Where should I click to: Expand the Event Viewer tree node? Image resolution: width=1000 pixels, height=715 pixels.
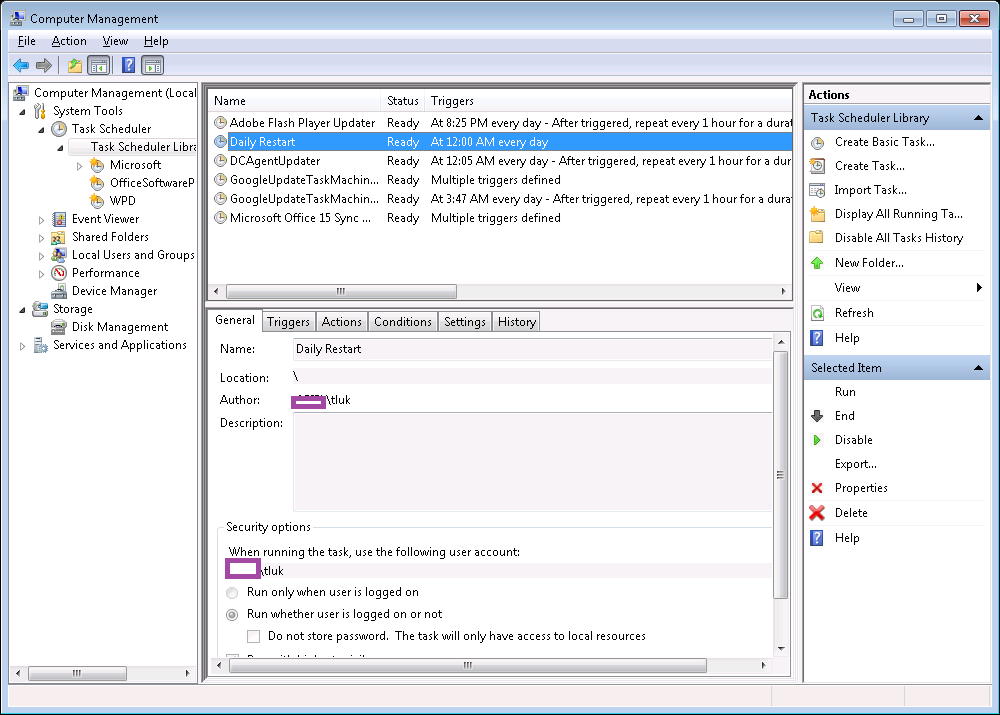(x=42, y=219)
